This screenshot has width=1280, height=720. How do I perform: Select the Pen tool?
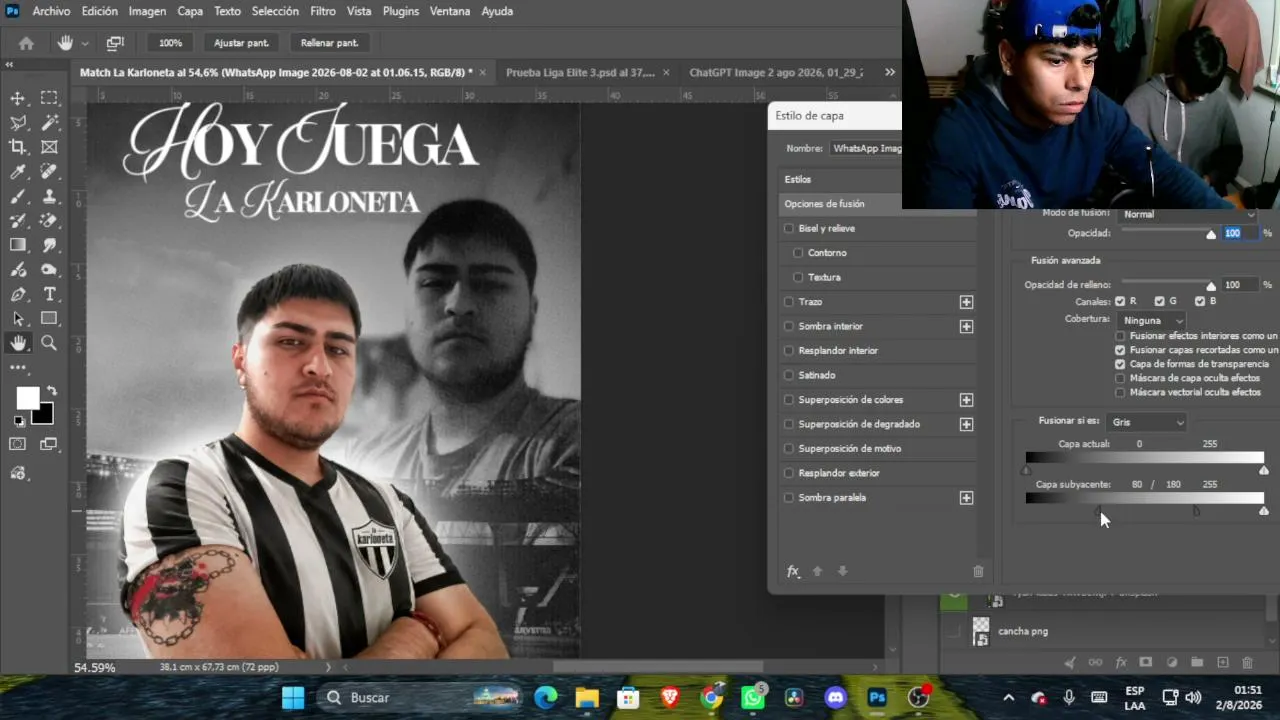click(x=18, y=294)
